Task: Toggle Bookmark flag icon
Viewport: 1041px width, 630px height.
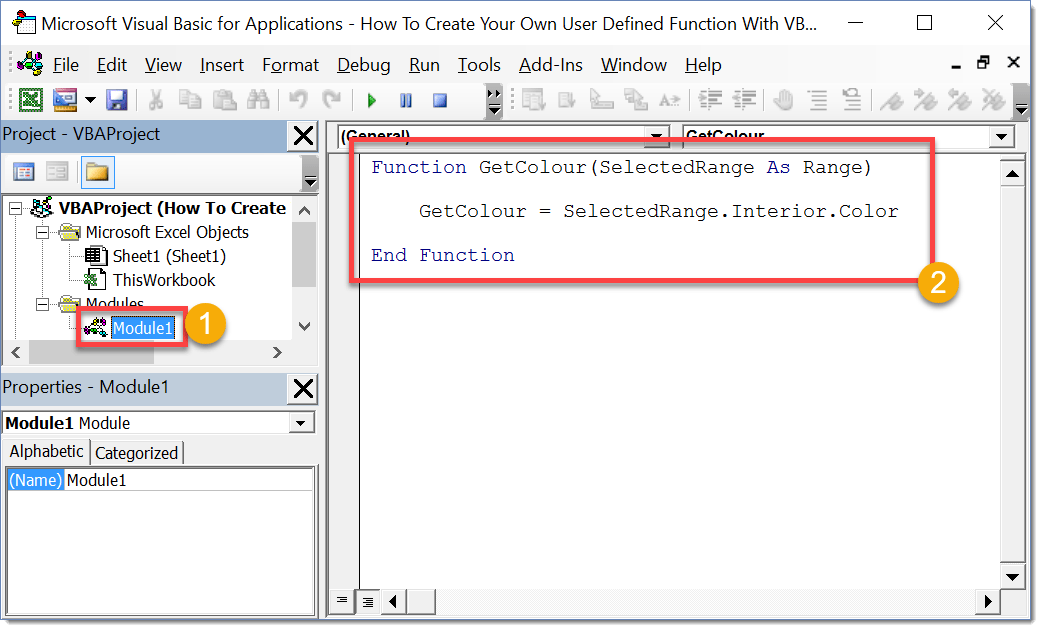Action: click(892, 100)
